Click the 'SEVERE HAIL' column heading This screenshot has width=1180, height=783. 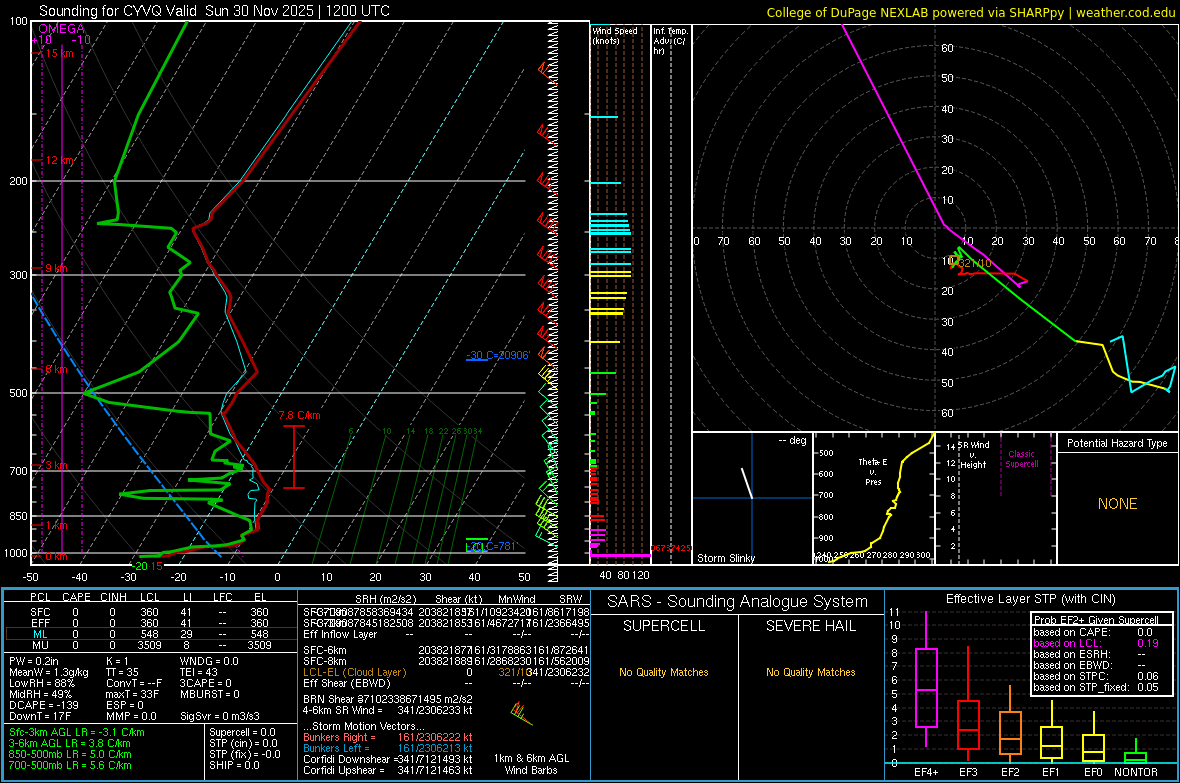pyautogui.click(x=810, y=626)
